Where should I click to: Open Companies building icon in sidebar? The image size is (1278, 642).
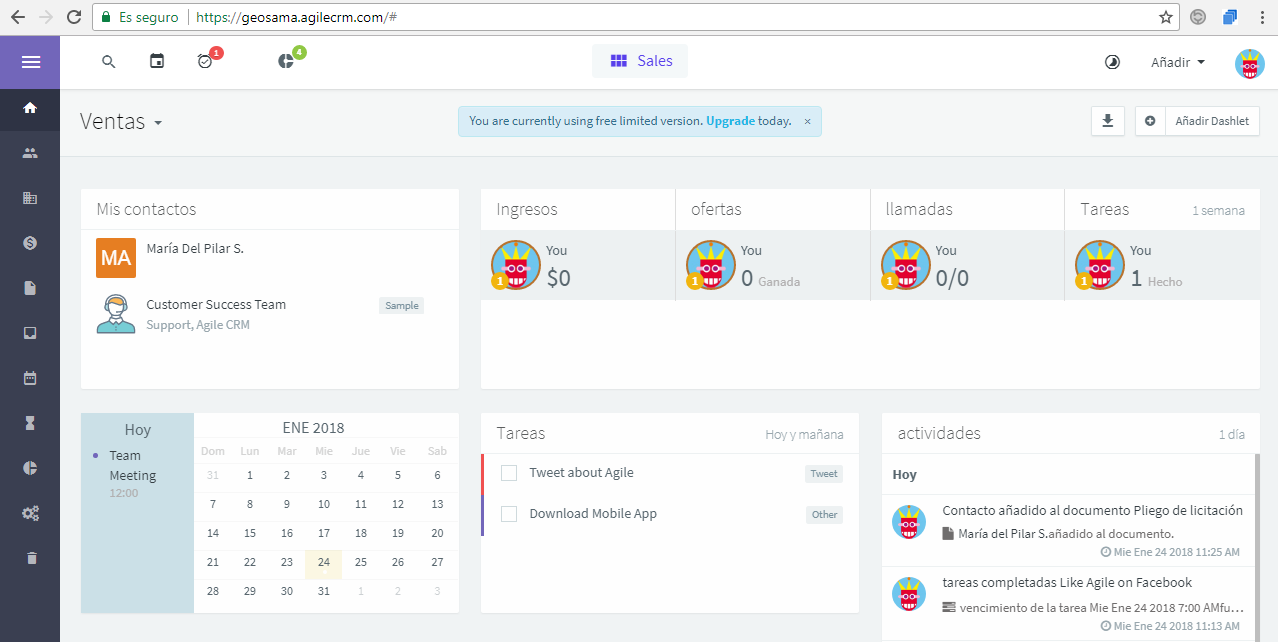click(30, 198)
